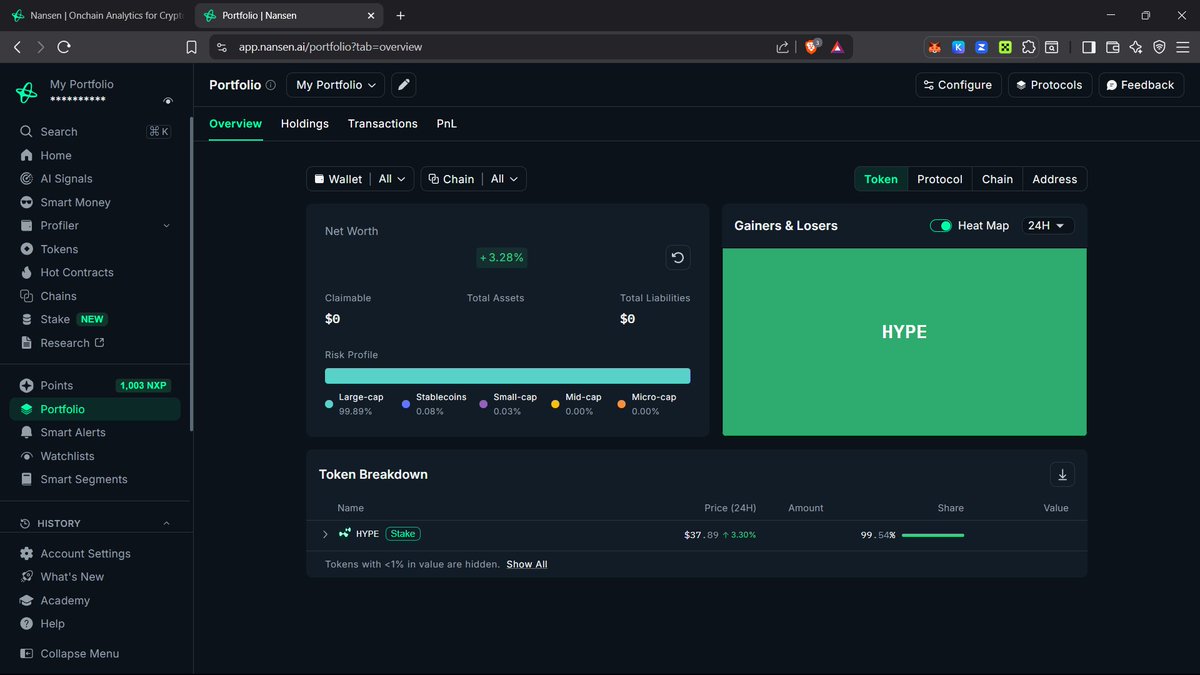Select Portfolio in the sidebar
Screen dimensions: 1200x675
[95, 409]
